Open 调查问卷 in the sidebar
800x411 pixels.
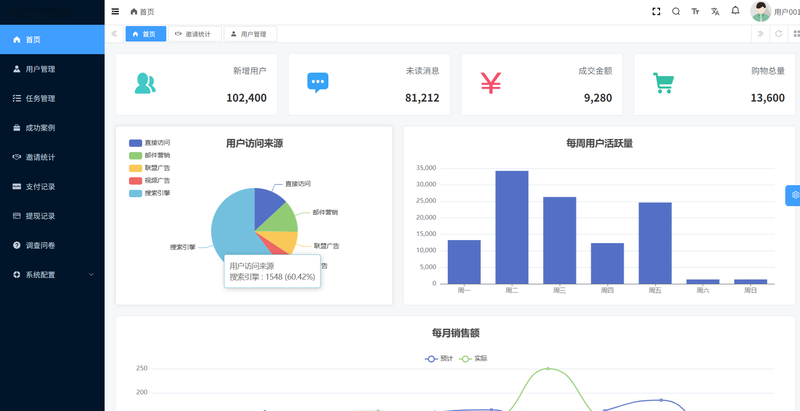coord(52,245)
